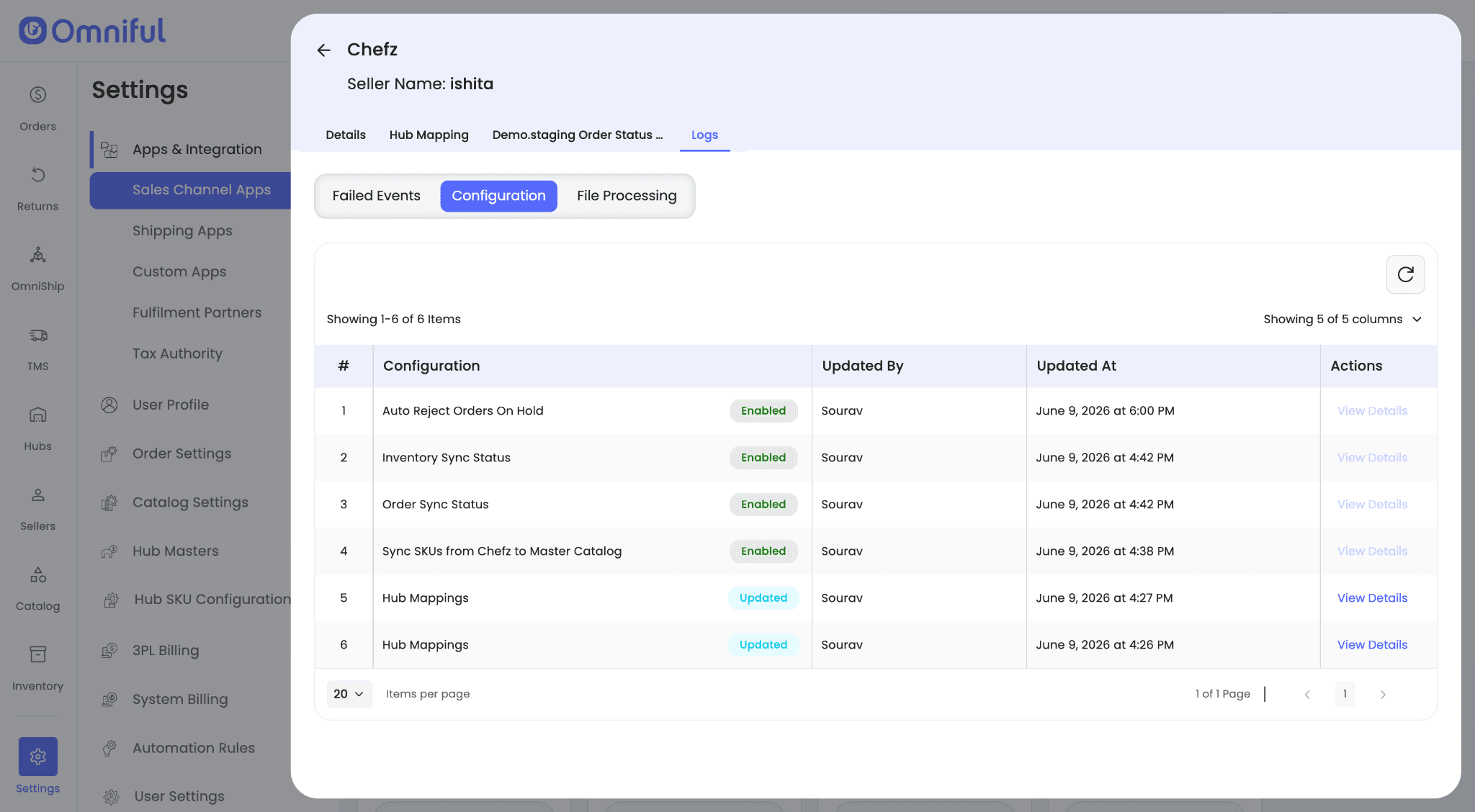Click the Hub SKU Configuration icon
The width and height of the screenshot is (1475, 812).
point(111,600)
